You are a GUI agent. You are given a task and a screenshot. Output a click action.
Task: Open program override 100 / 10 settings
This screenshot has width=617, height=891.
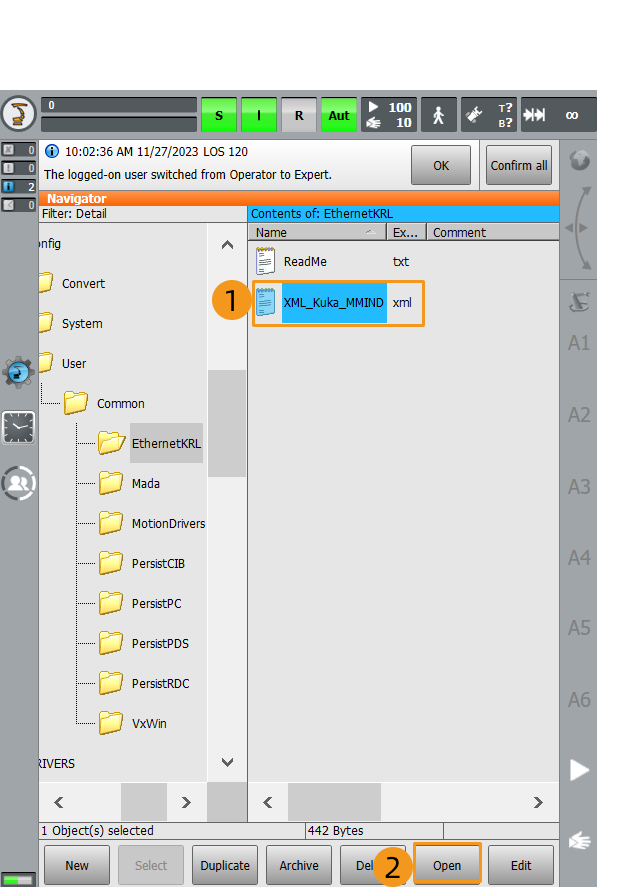coord(389,115)
